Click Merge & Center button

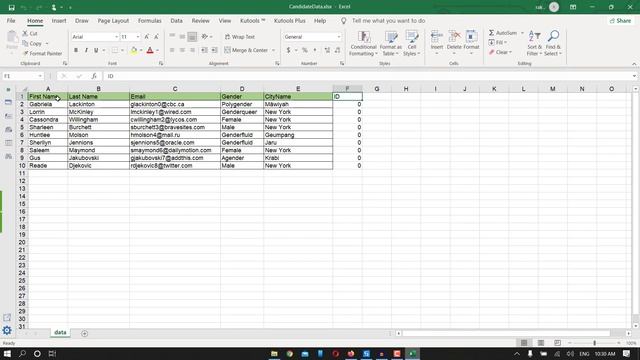[x=246, y=50]
